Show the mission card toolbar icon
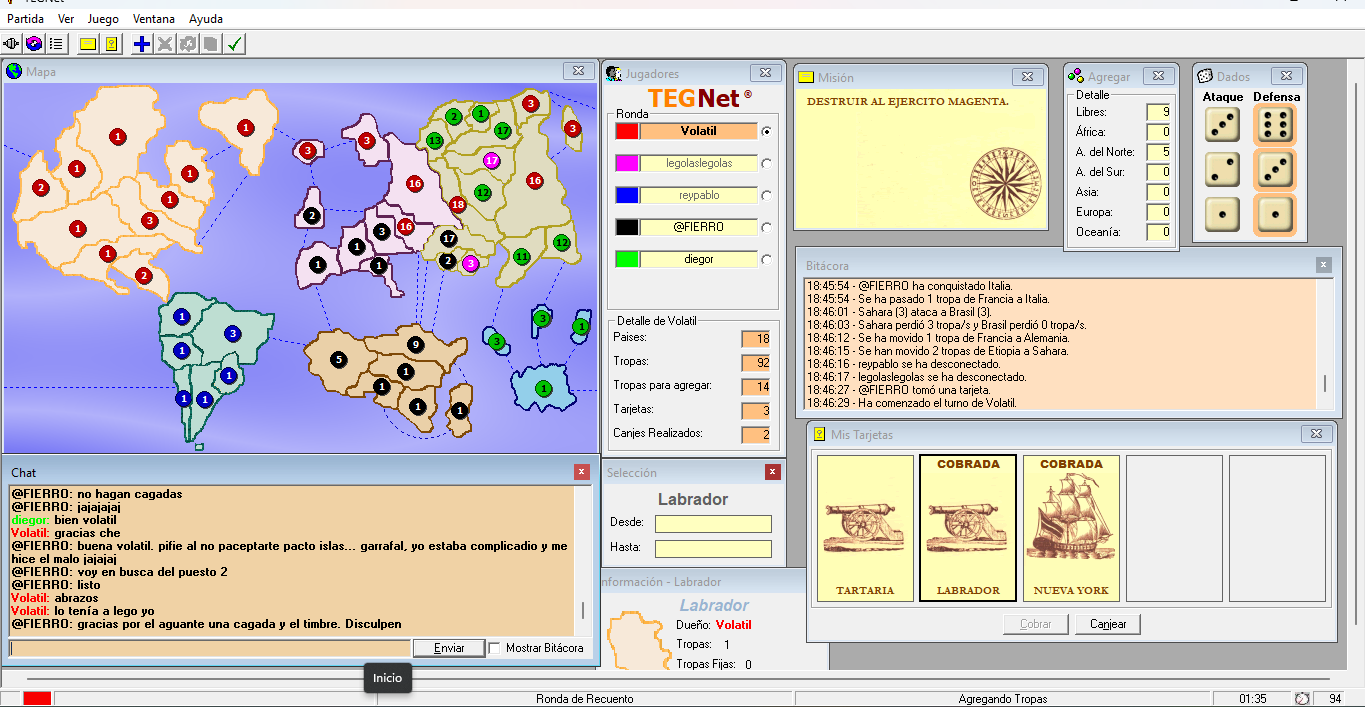Viewport: 1365px width, 707px height. [x=88, y=44]
